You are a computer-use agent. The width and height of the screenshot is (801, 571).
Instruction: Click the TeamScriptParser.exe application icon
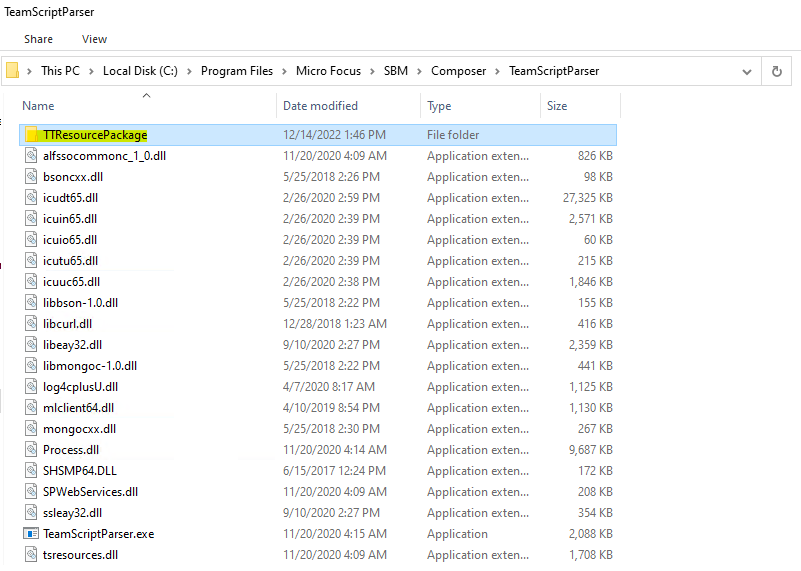tap(31, 534)
